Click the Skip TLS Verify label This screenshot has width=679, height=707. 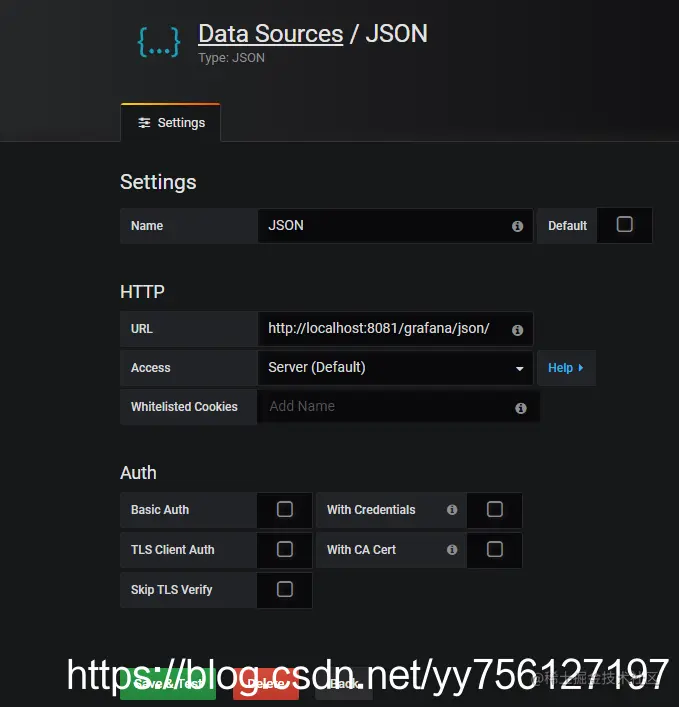pos(171,590)
